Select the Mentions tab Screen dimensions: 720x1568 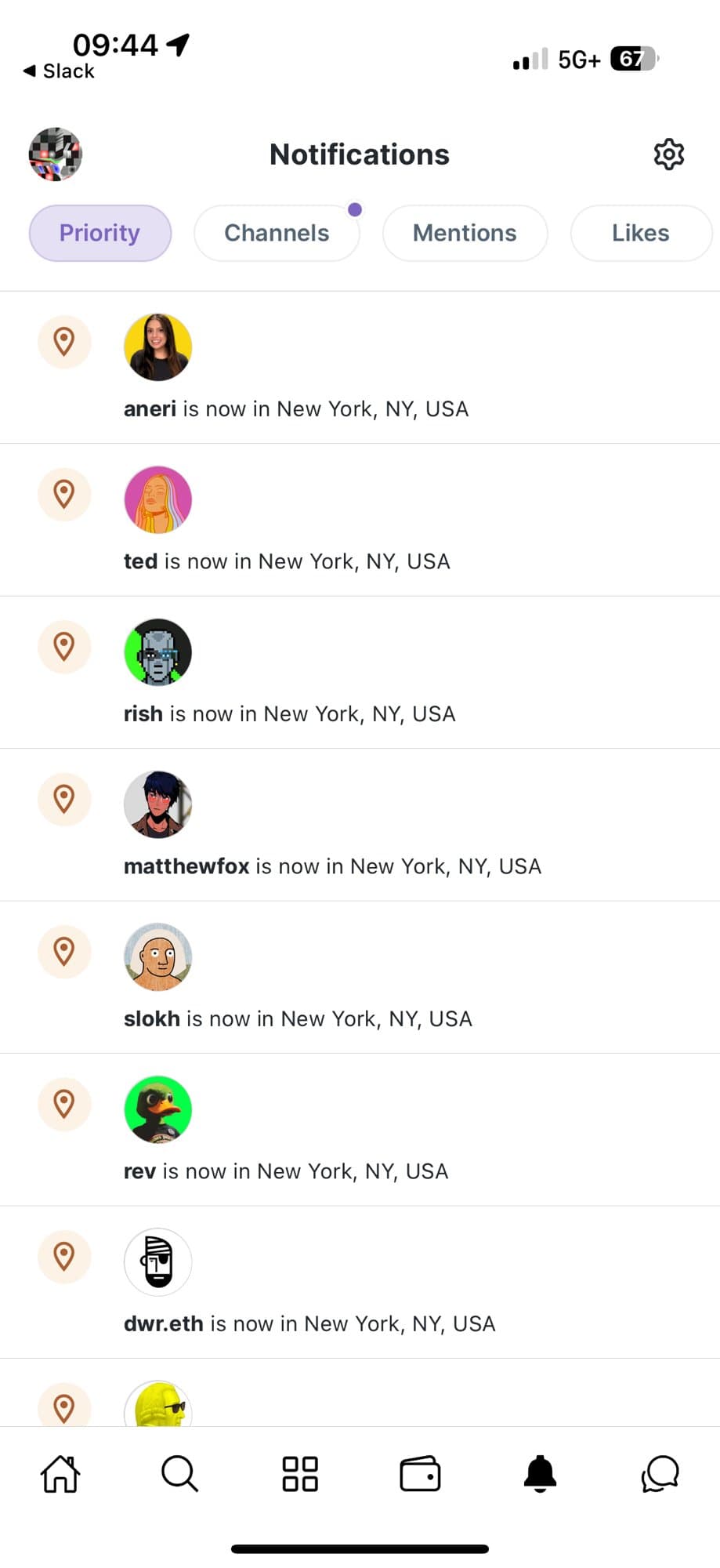[x=465, y=233]
